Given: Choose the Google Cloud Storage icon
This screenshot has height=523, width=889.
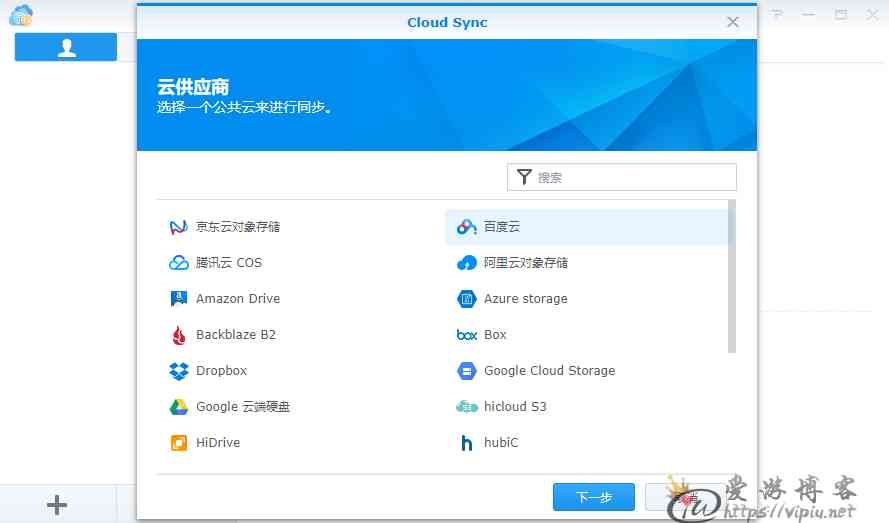Looking at the screenshot, I should [467, 371].
